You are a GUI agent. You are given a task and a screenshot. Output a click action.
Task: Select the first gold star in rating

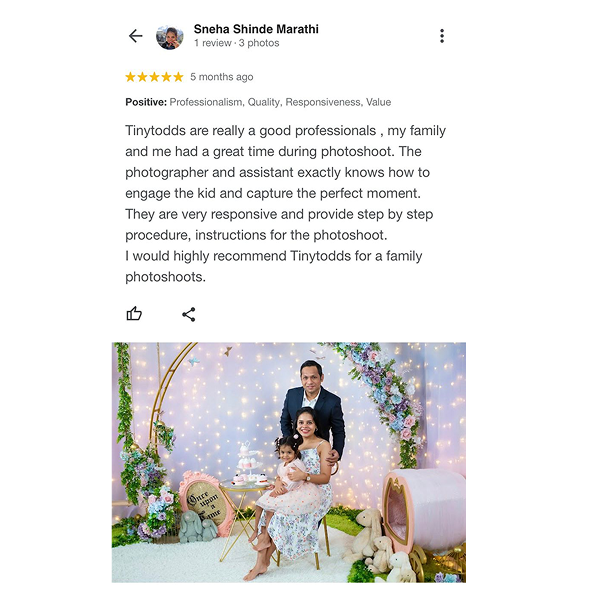[x=130, y=77]
